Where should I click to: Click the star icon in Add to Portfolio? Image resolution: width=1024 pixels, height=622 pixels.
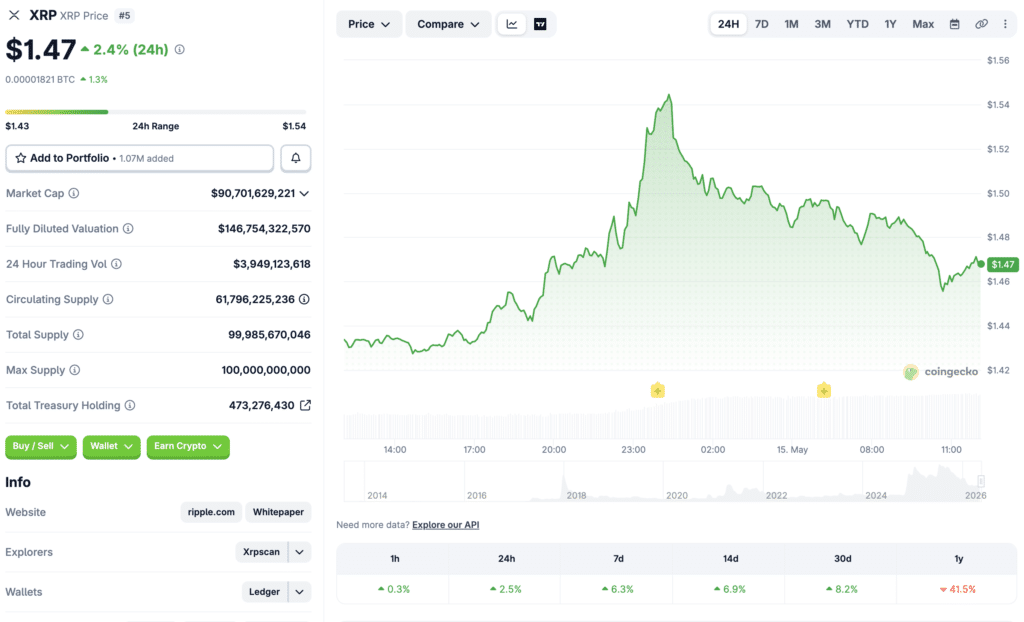point(21,158)
